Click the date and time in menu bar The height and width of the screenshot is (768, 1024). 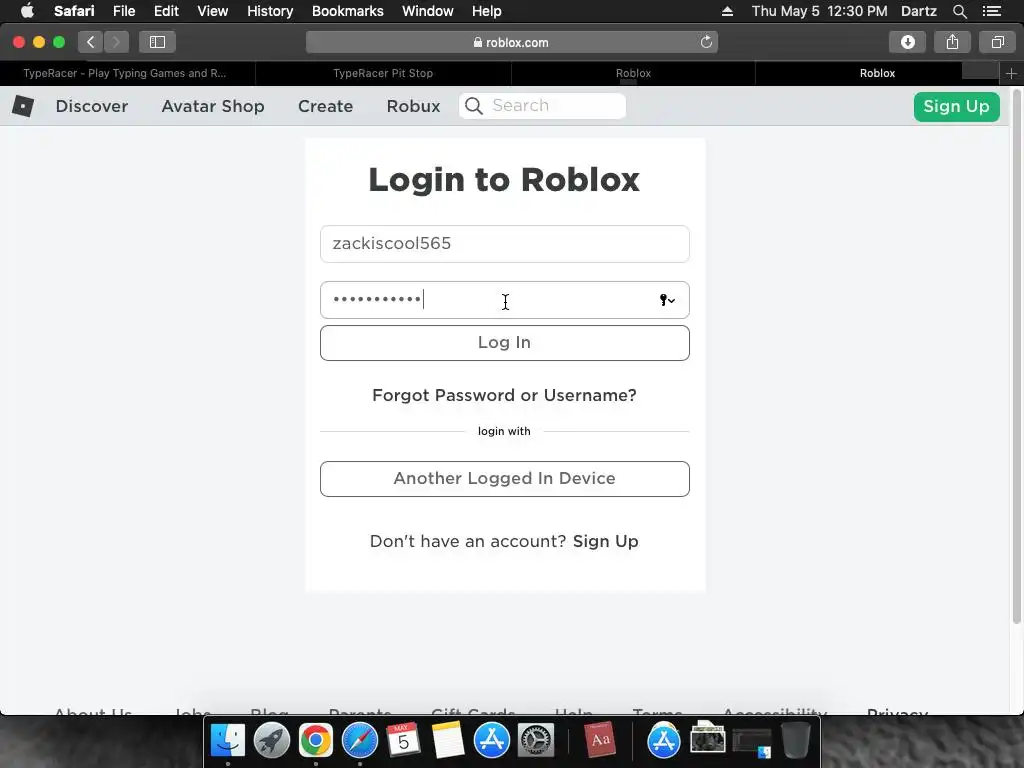[x=819, y=11]
